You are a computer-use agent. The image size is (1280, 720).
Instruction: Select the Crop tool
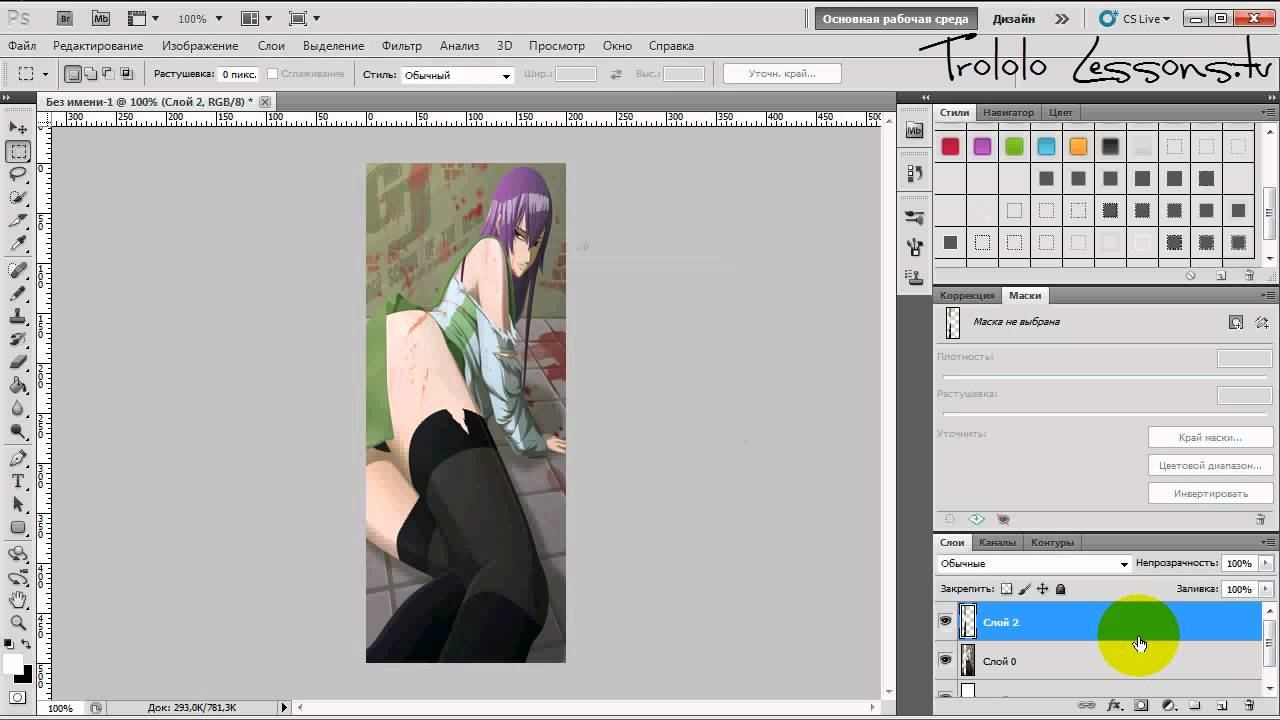[18, 220]
